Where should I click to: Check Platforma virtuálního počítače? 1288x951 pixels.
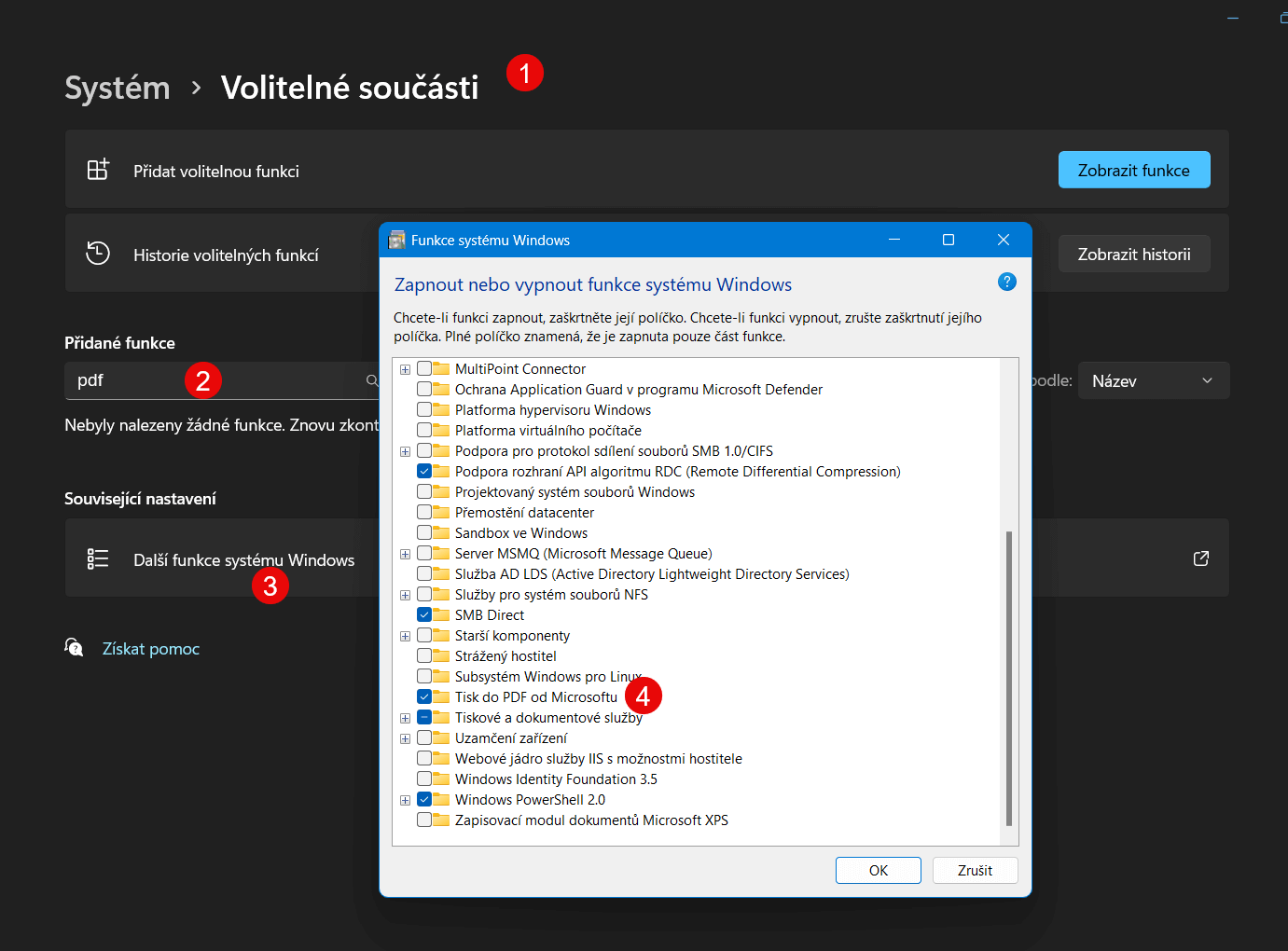tap(424, 430)
